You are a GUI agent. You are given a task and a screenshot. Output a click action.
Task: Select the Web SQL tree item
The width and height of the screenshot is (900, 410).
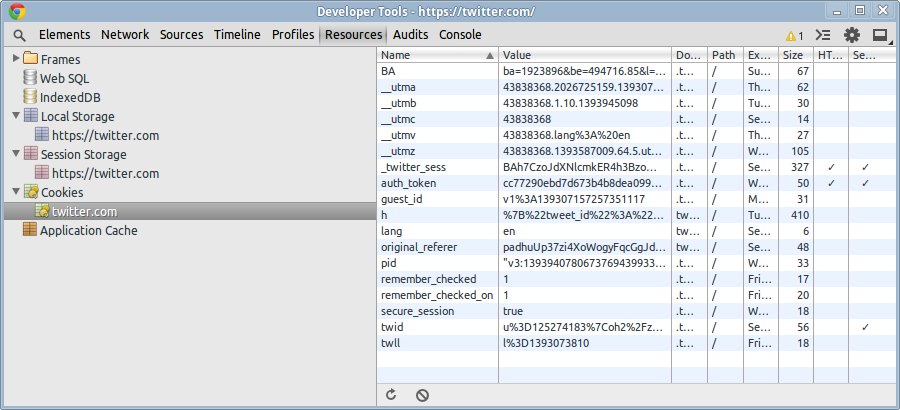pos(64,78)
